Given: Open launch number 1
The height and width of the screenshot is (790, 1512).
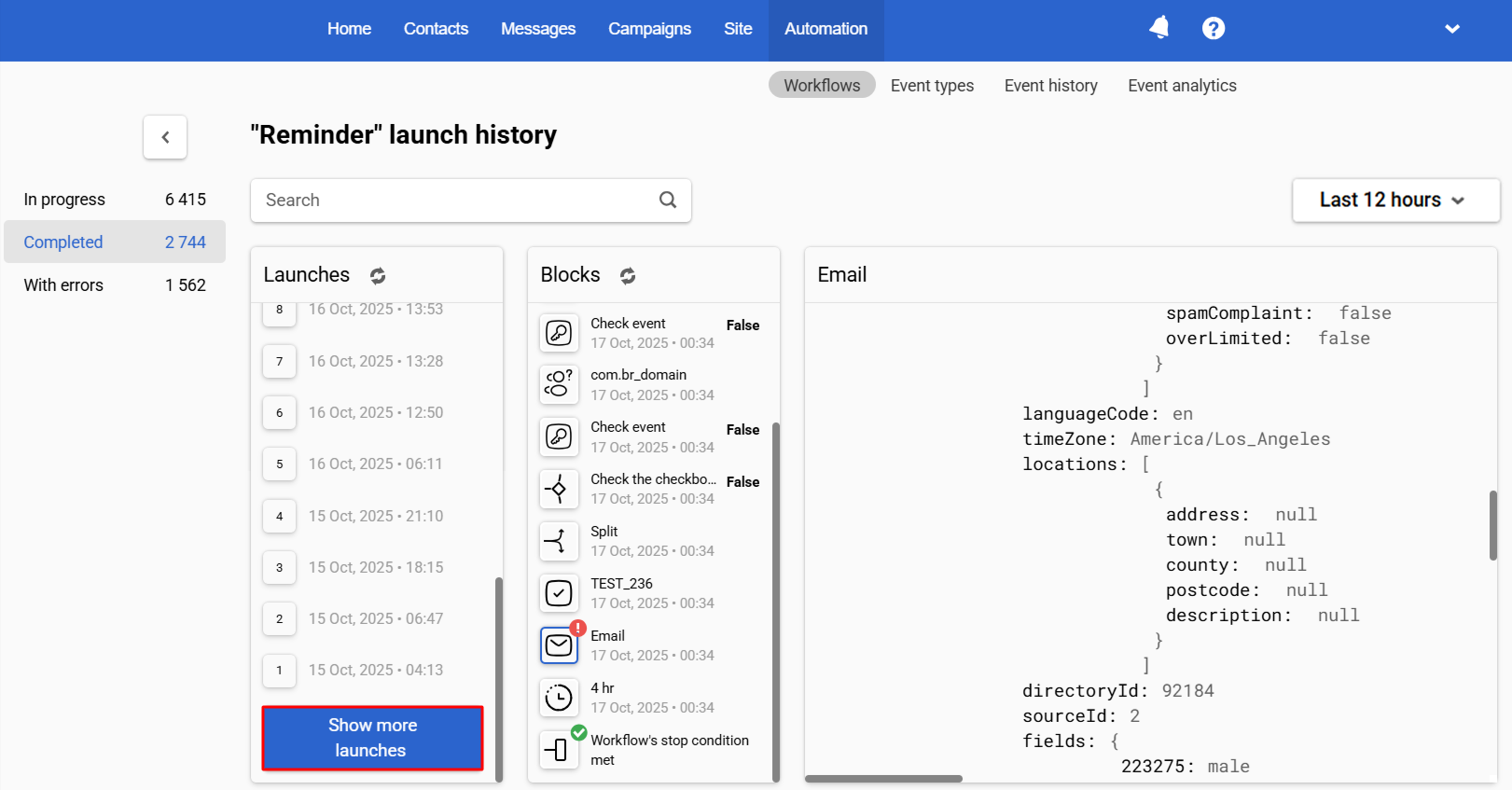Looking at the screenshot, I should point(279,670).
